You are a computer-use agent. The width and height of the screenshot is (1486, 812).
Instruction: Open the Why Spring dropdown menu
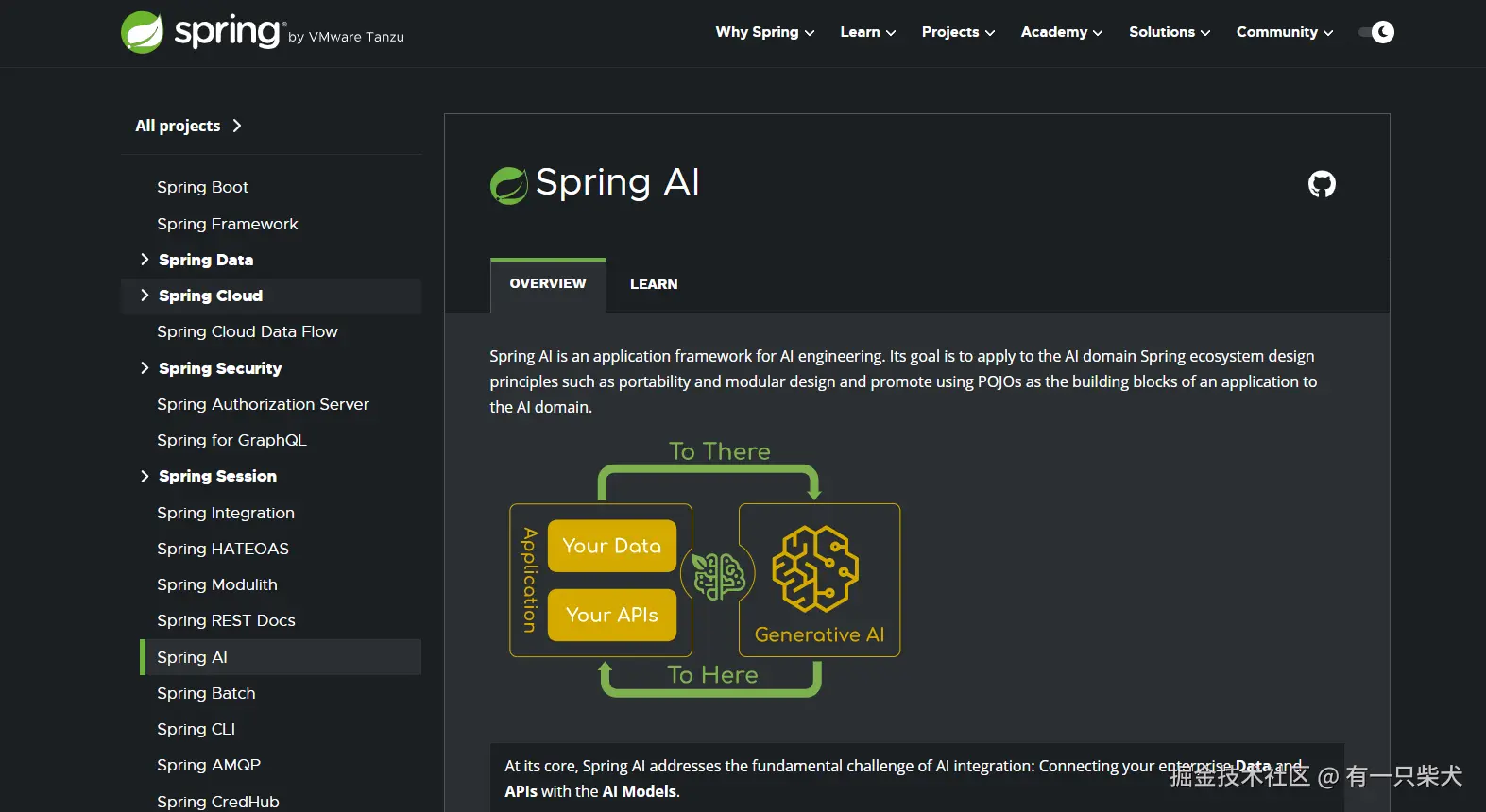click(x=764, y=32)
